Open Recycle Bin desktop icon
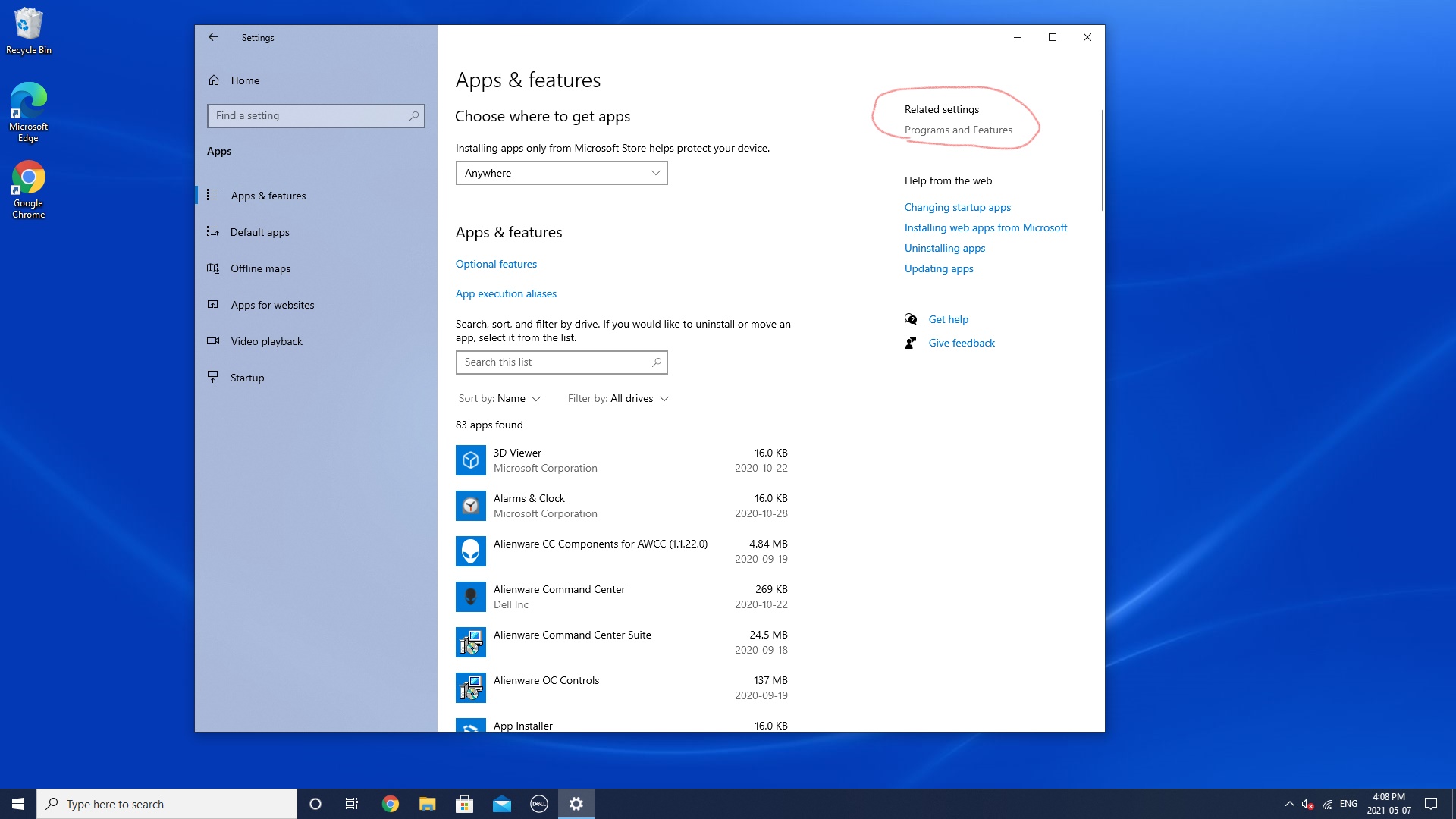 (29, 31)
